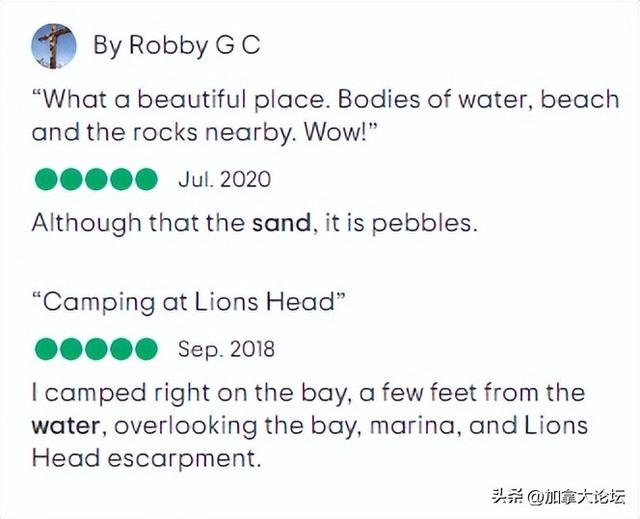Click the fourth rating bubble of Sep. 2018 review
The width and height of the screenshot is (640, 519).
[x=121, y=349]
